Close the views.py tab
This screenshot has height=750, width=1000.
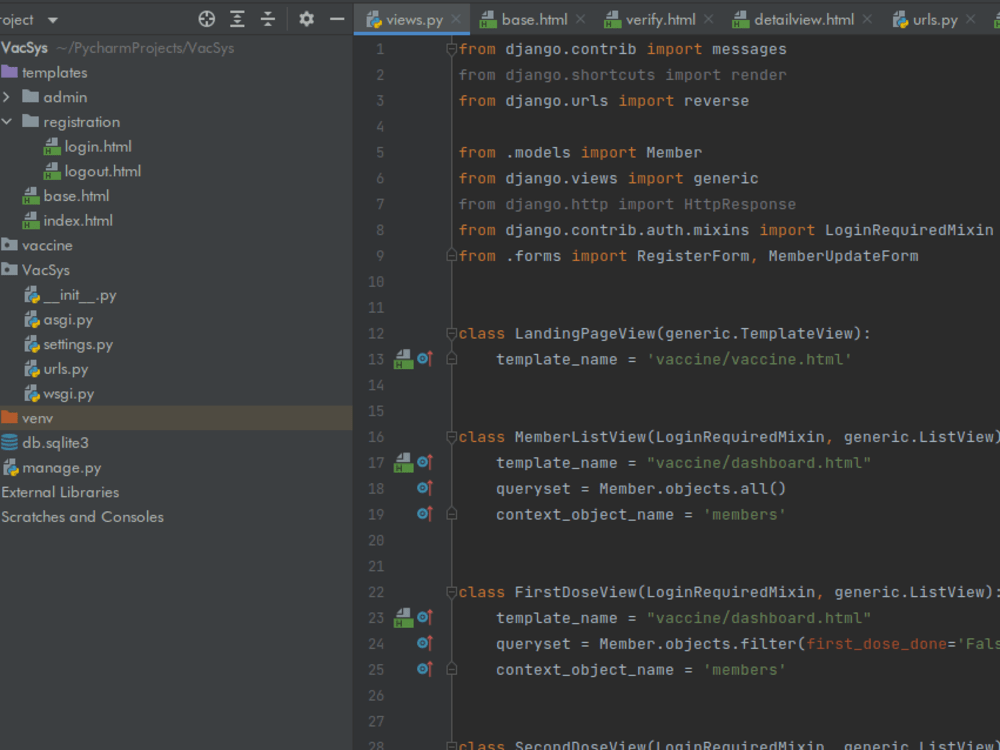tap(456, 19)
